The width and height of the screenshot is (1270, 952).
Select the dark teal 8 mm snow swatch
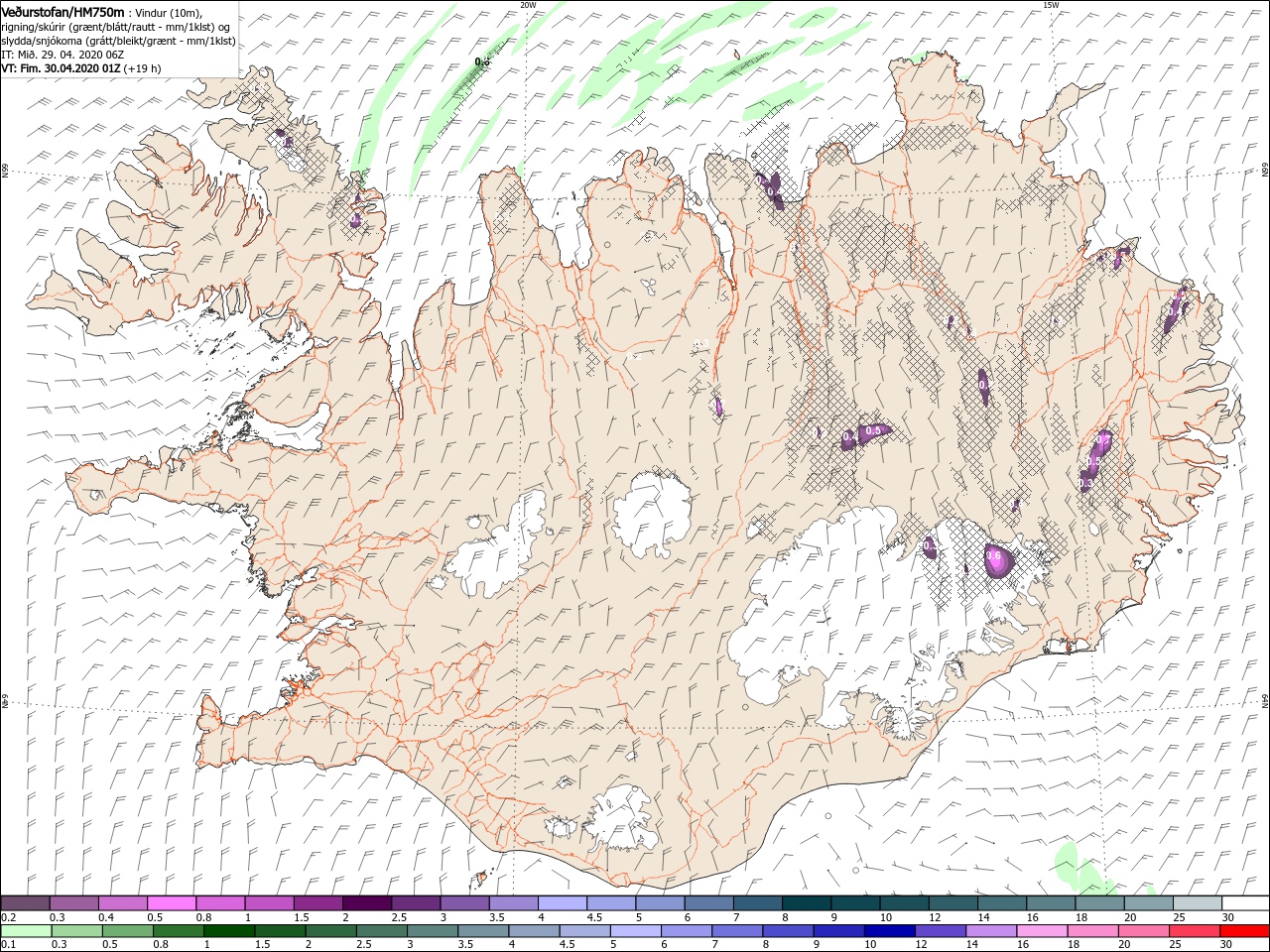tap(806, 902)
